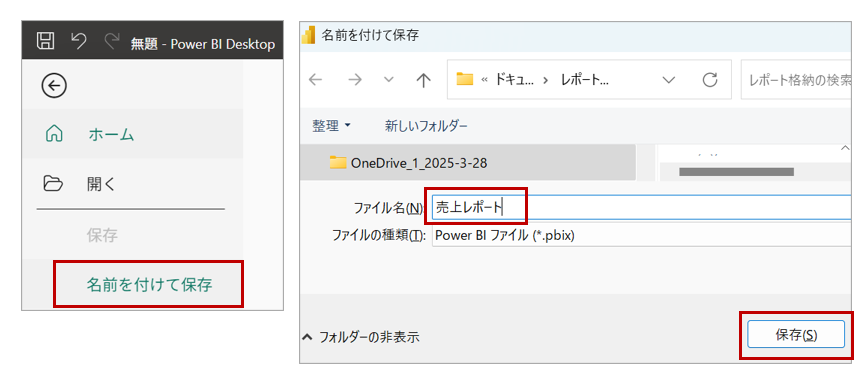
Task: Click the horizontal scrollbar thumb in file pane
Action: (736, 172)
